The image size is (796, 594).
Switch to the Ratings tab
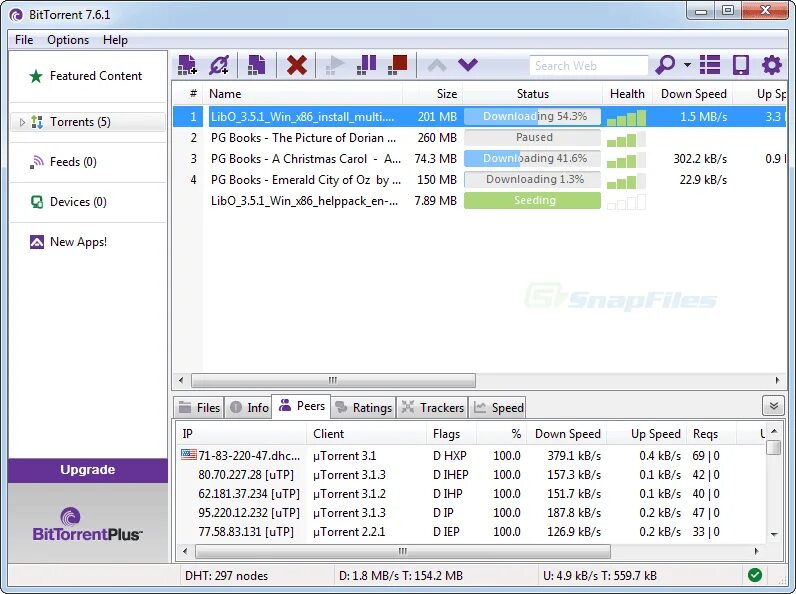click(363, 408)
